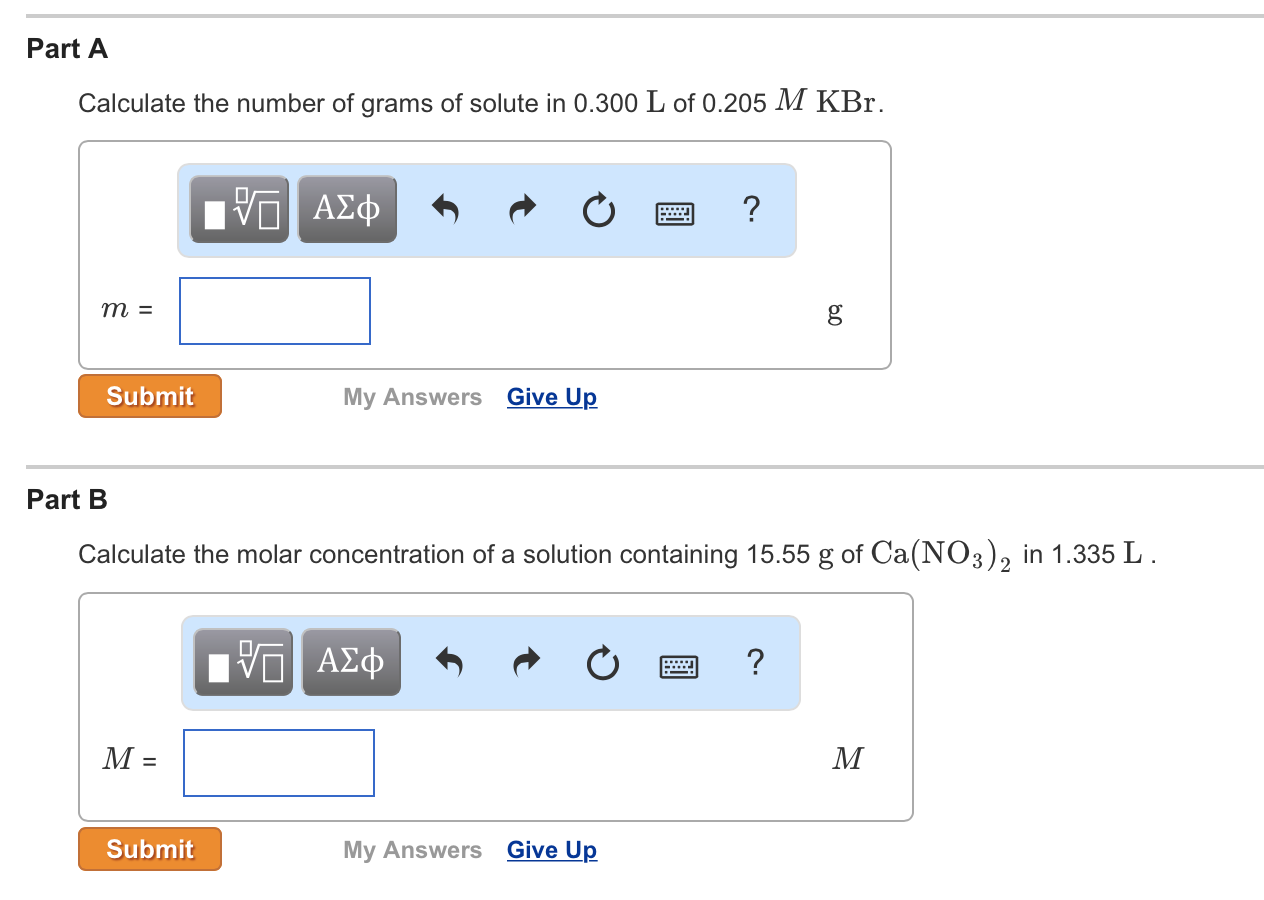The image size is (1264, 900).
Task: Open the Greek symbols ΑΣΦ palette in Part A
Action: 347,209
